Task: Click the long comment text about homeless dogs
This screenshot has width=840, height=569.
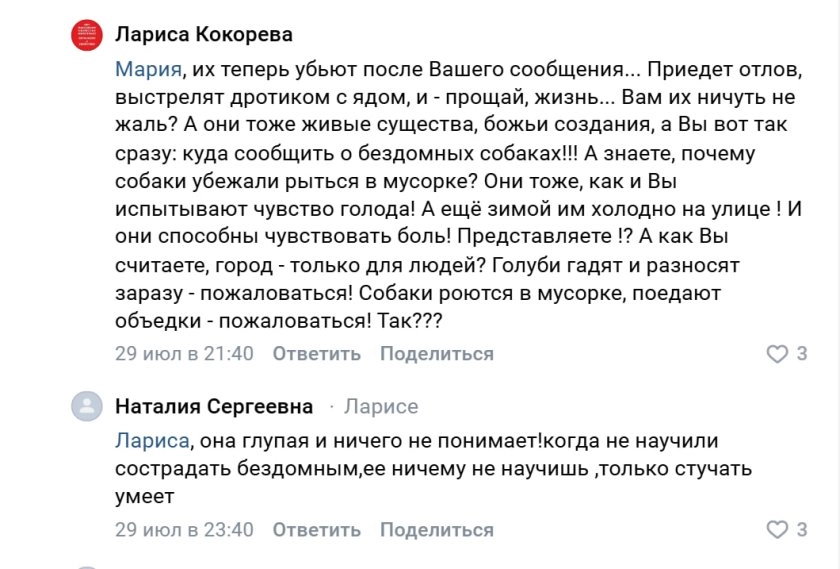Action: pyautogui.click(x=459, y=195)
